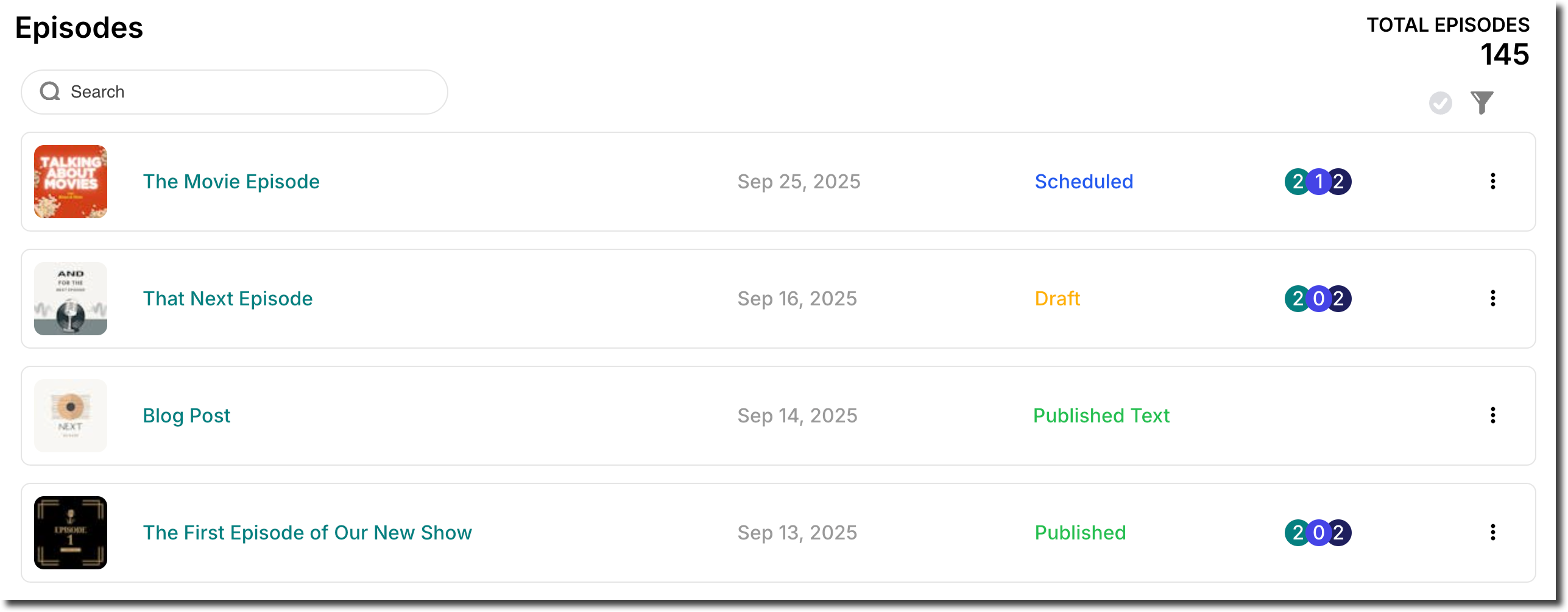Click the Talking About Movies cover thumbnail
Viewport: 1568px width, 612px height.
pos(71,182)
